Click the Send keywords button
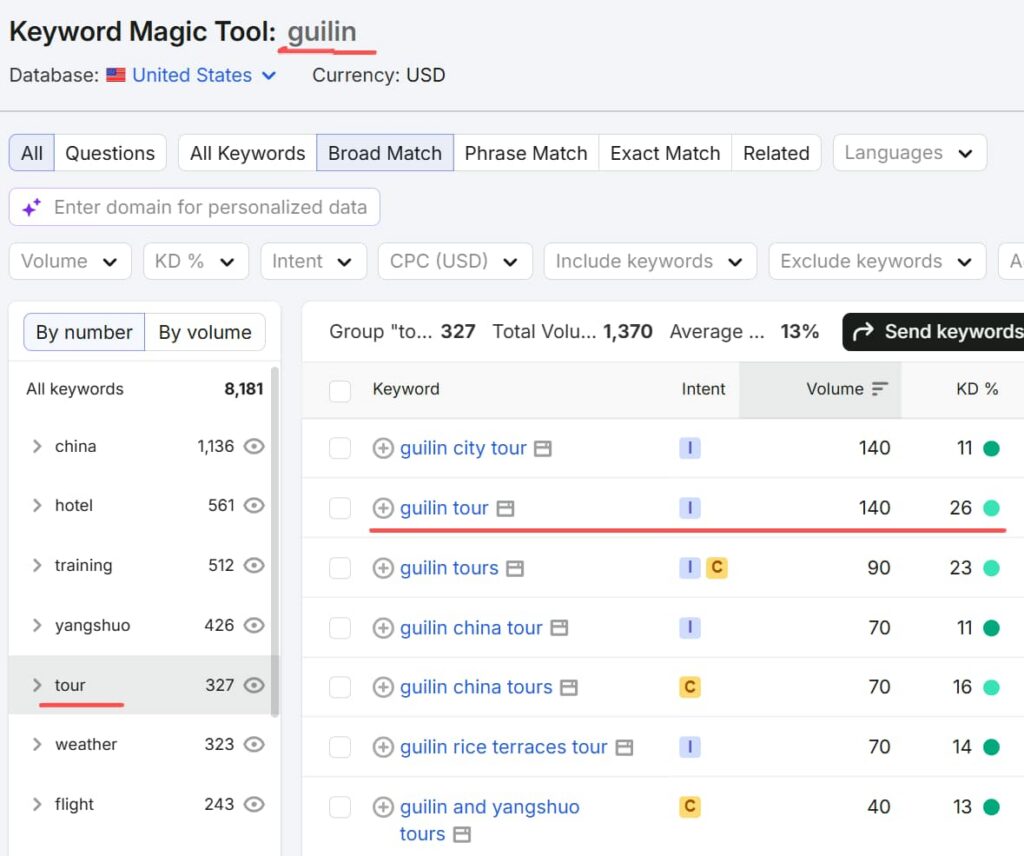The height and width of the screenshot is (856, 1024). coord(934,332)
